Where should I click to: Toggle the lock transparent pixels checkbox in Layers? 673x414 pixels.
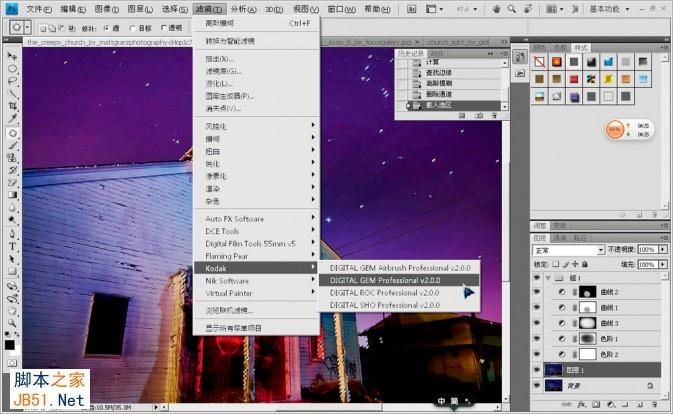[x=555, y=264]
